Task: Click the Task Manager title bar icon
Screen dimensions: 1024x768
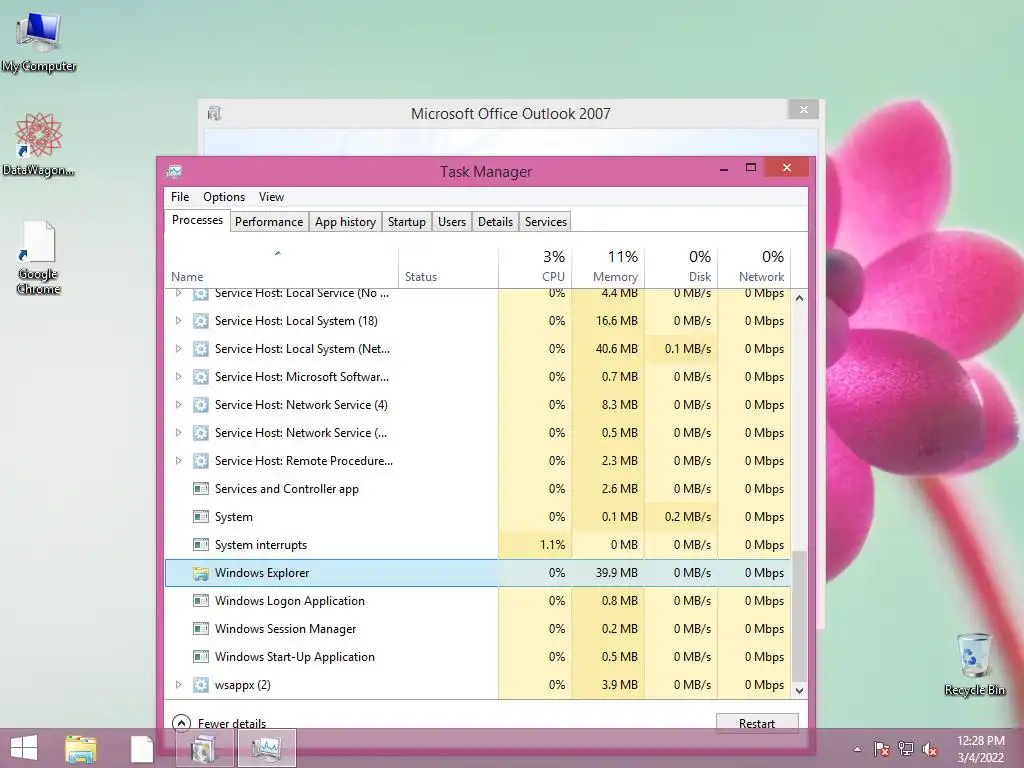Action: 174,172
